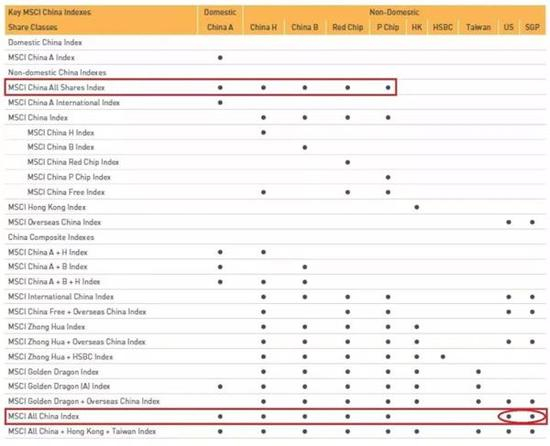Click the circled SGP dot in MSCI All China Index row
This screenshot has height=446, width=550.
pos(532,417)
